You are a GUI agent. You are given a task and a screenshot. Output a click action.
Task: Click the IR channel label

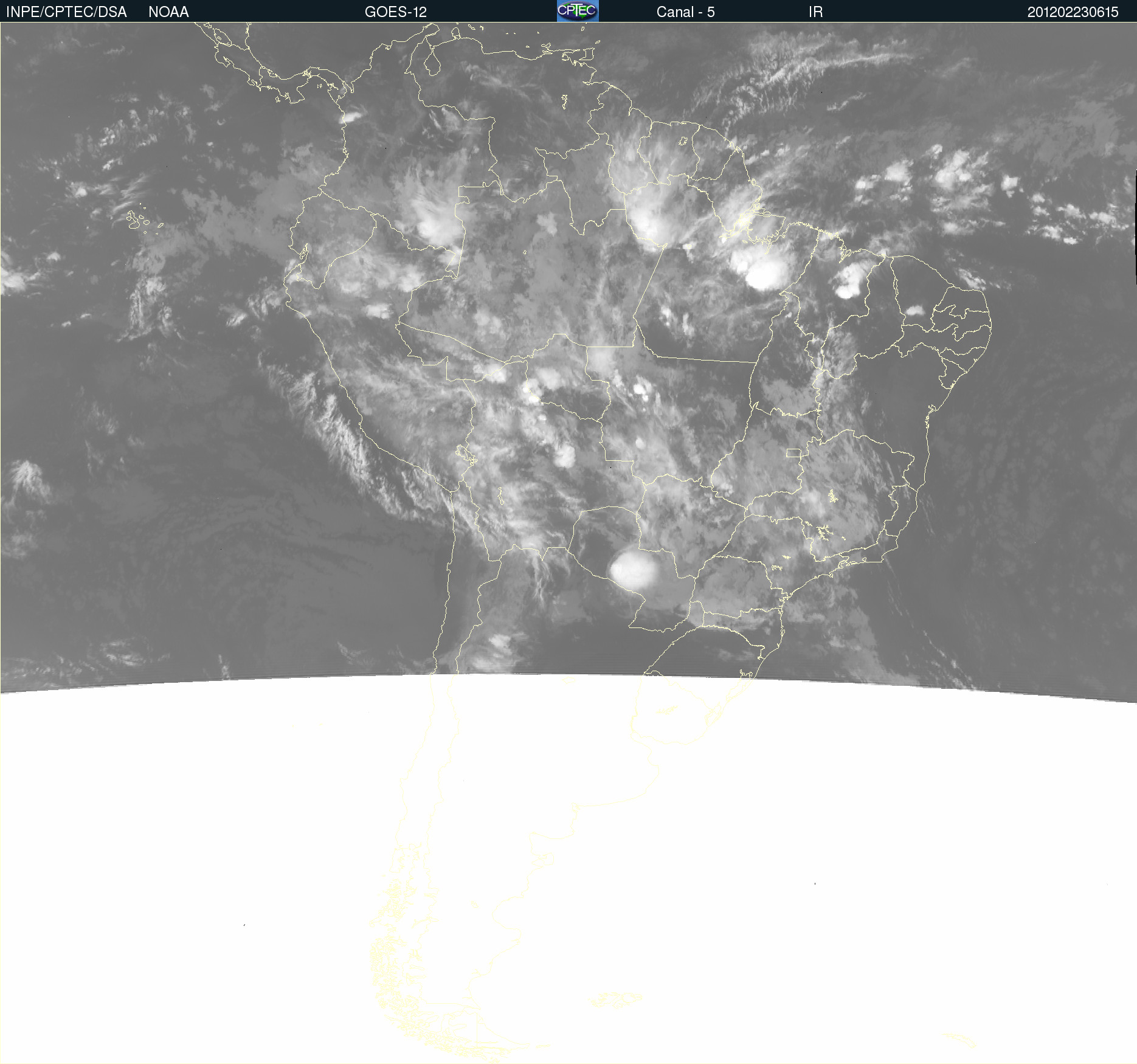(815, 12)
